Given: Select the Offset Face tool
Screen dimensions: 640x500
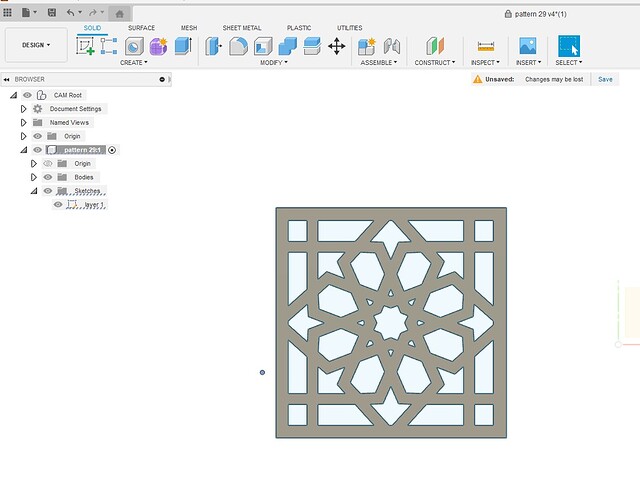Looking at the screenshot, I should point(312,46).
